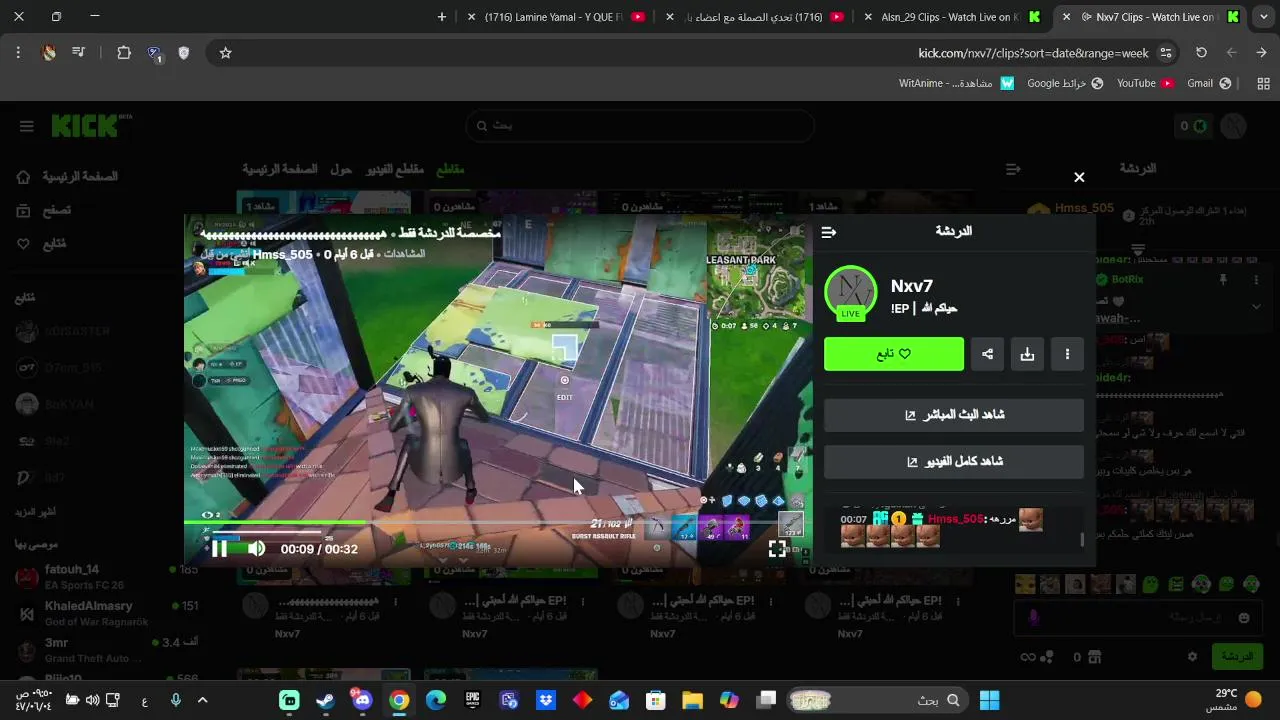1280x720 pixels.
Task: Open the Gmail bookmark
Action: [x=1208, y=83]
